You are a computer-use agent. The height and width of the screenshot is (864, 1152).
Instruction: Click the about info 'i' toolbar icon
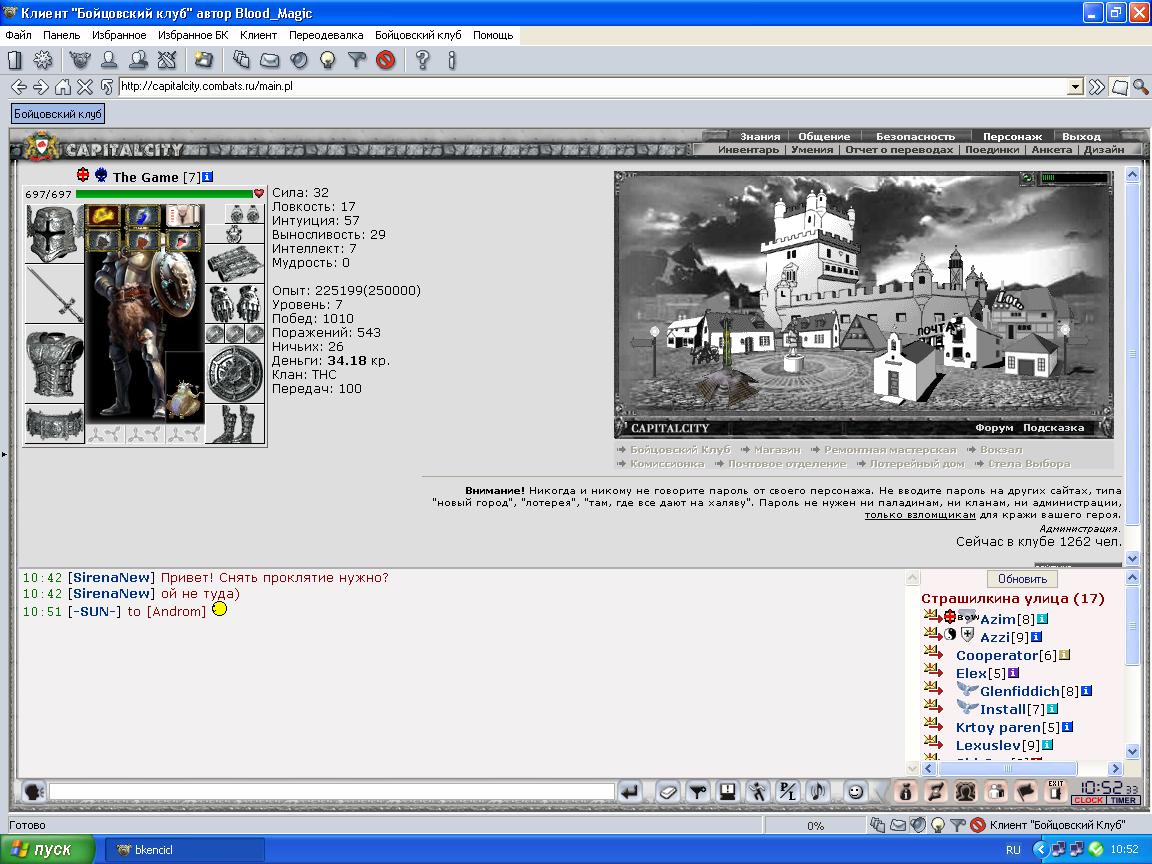coord(452,60)
